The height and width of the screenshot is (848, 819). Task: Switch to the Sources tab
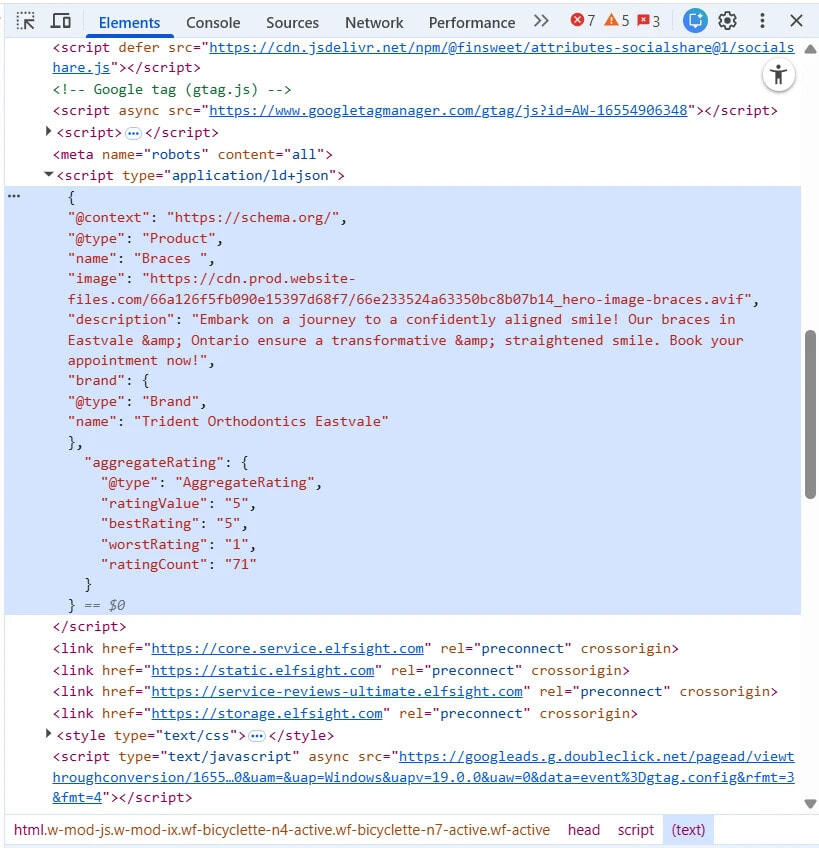pos(292,23)
